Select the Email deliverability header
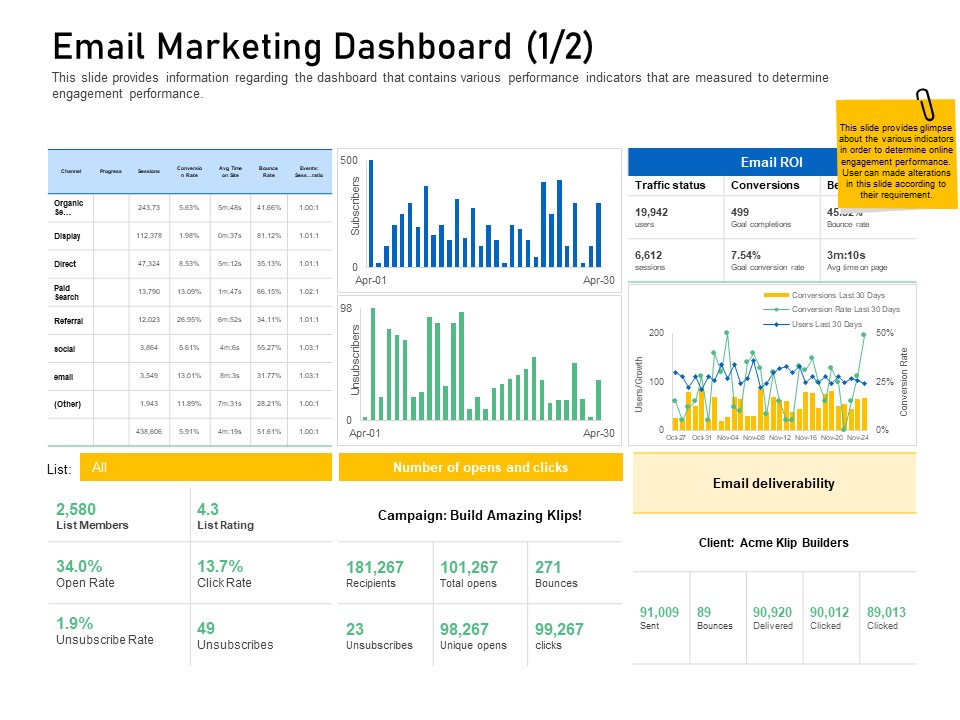Viewport: 960px width, 720px height. click(x=774, y=483)
